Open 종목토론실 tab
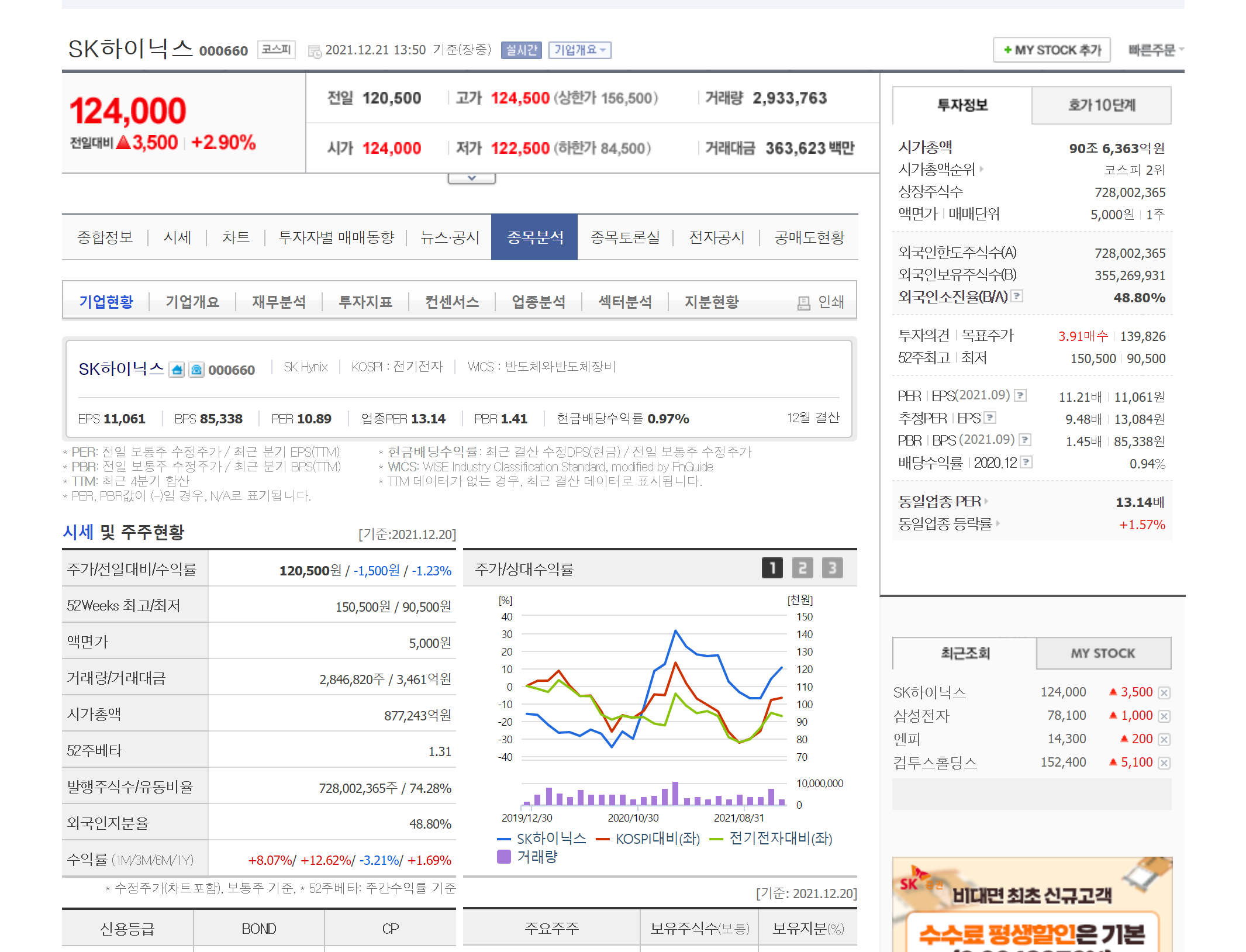The height and width of the screenshot is (952, 1246). [x=625, y=237]
